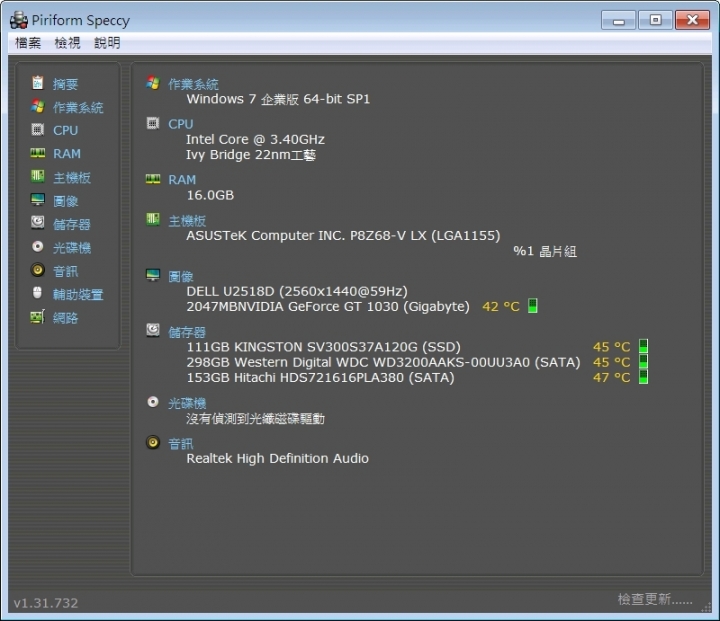Click the Windows flag icon beside 作業系統 heading

[x=153, y=83]
